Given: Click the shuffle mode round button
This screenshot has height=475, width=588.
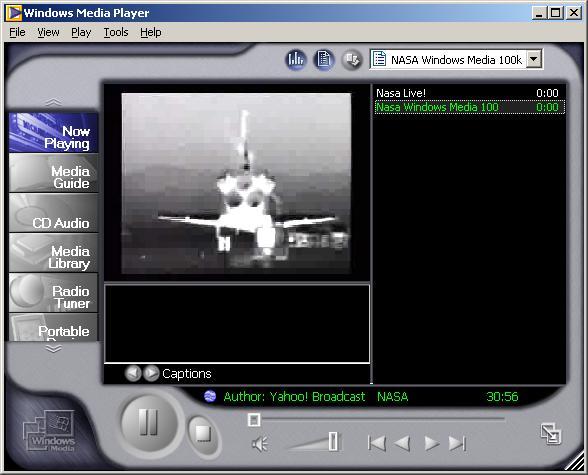Looking at the screenshot, I should click(x=352, y=60).
